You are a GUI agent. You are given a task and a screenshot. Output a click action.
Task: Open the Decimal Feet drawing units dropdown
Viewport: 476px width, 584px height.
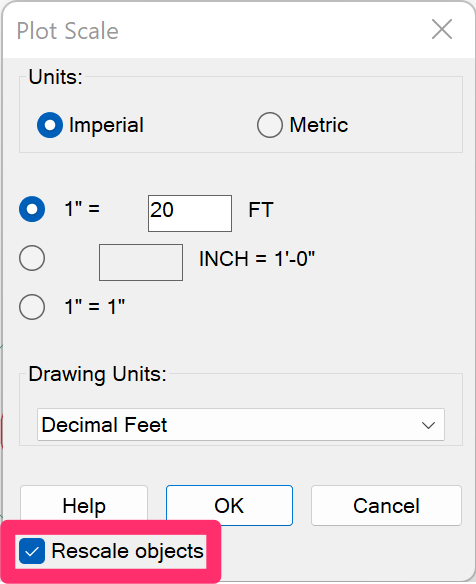(x=241, y=425)
